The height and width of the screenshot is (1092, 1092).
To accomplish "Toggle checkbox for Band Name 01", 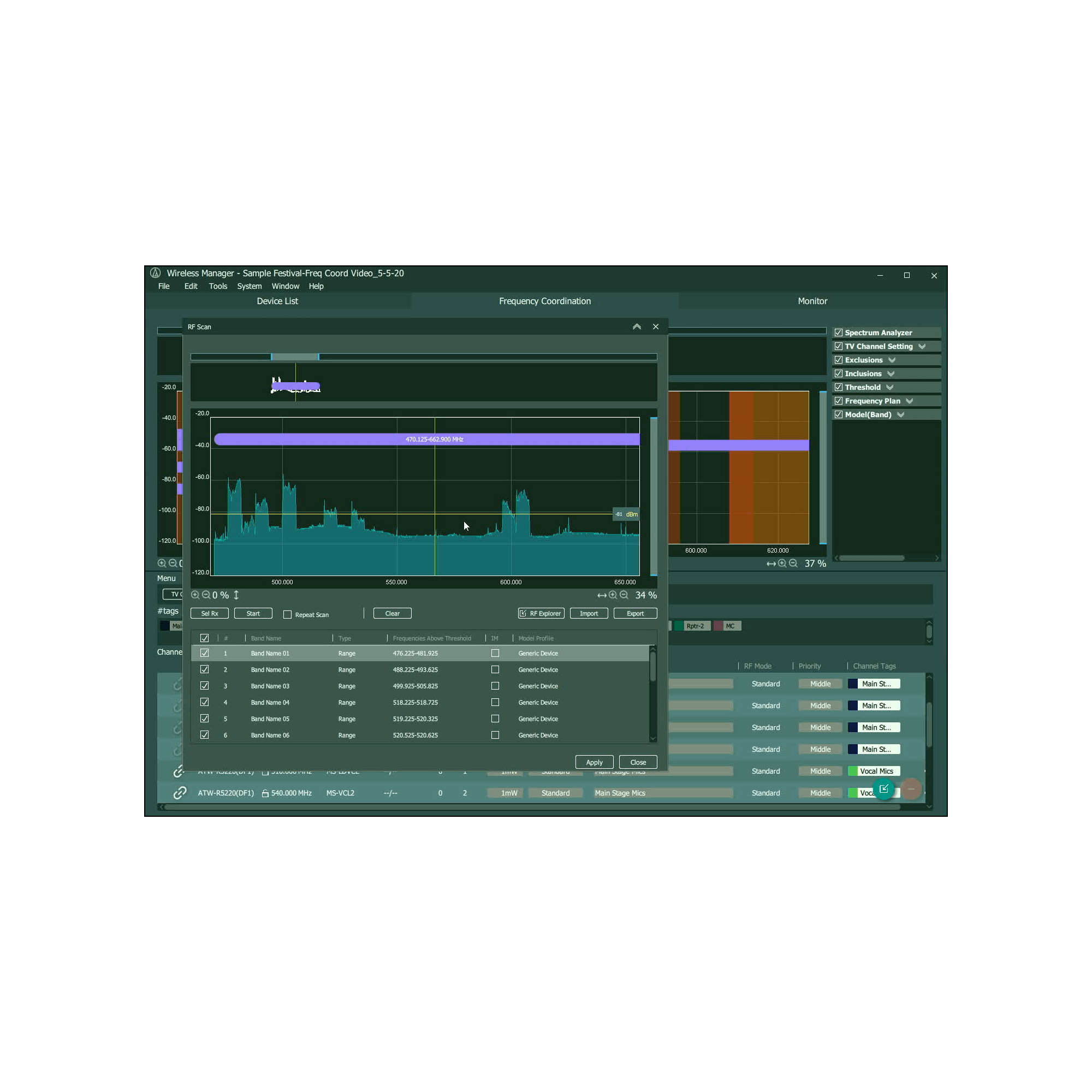I will (x=204, y=653).
